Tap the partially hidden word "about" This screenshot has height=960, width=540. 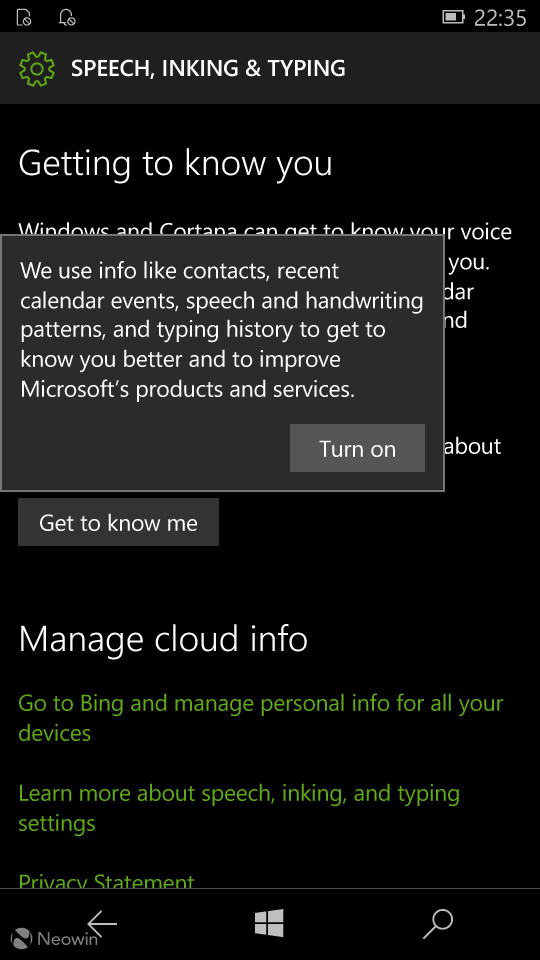pos(473,446)
